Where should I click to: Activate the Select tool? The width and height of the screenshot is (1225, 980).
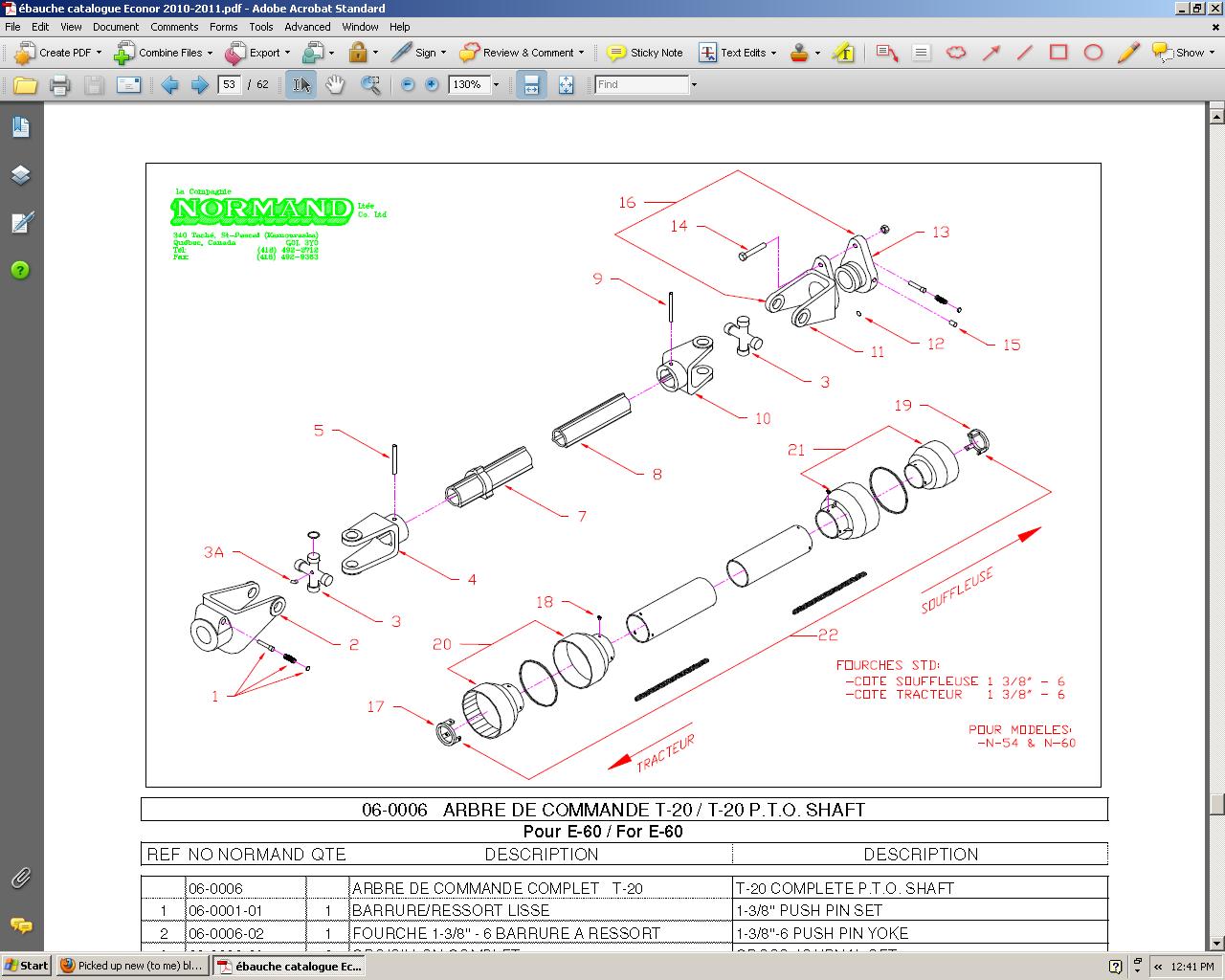pos(301,85)
